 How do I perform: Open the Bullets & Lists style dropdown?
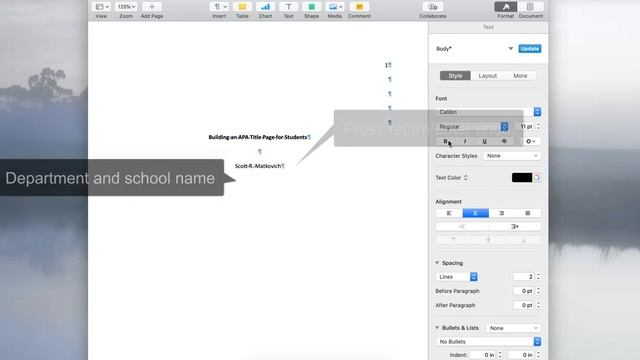coord(513,328)
